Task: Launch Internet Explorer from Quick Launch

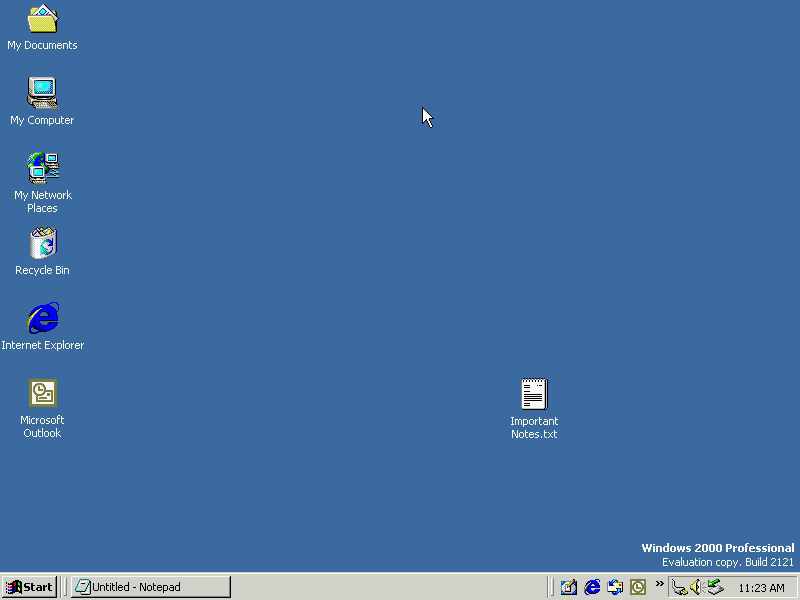Action: 593,587
